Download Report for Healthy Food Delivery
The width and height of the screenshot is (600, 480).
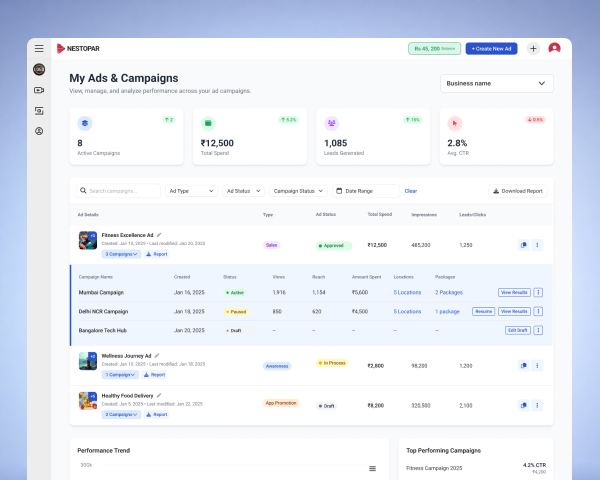coord(157,415)
